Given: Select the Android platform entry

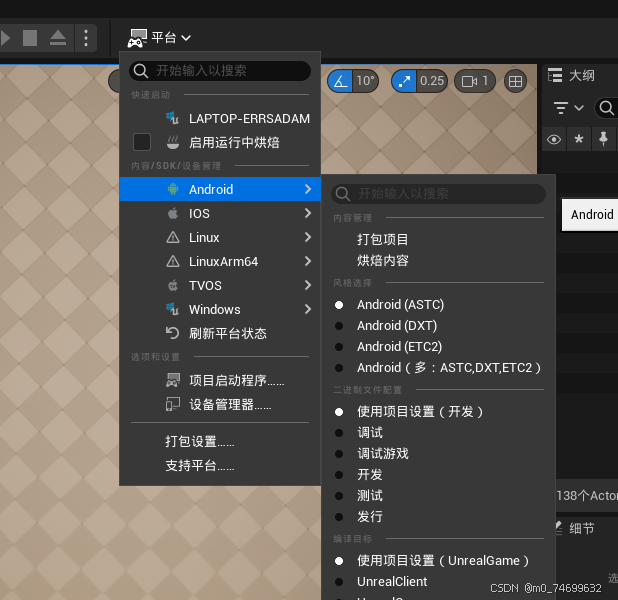Looking at the screenshot, I should [x=220, y=189].
